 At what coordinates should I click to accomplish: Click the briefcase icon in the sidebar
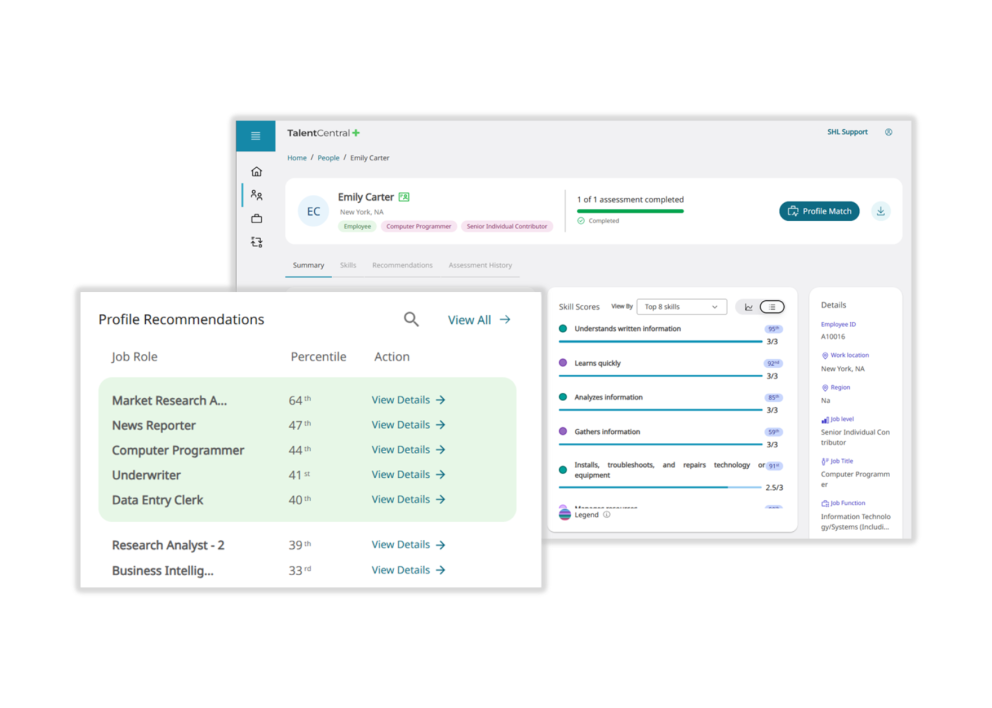[256, 218]
